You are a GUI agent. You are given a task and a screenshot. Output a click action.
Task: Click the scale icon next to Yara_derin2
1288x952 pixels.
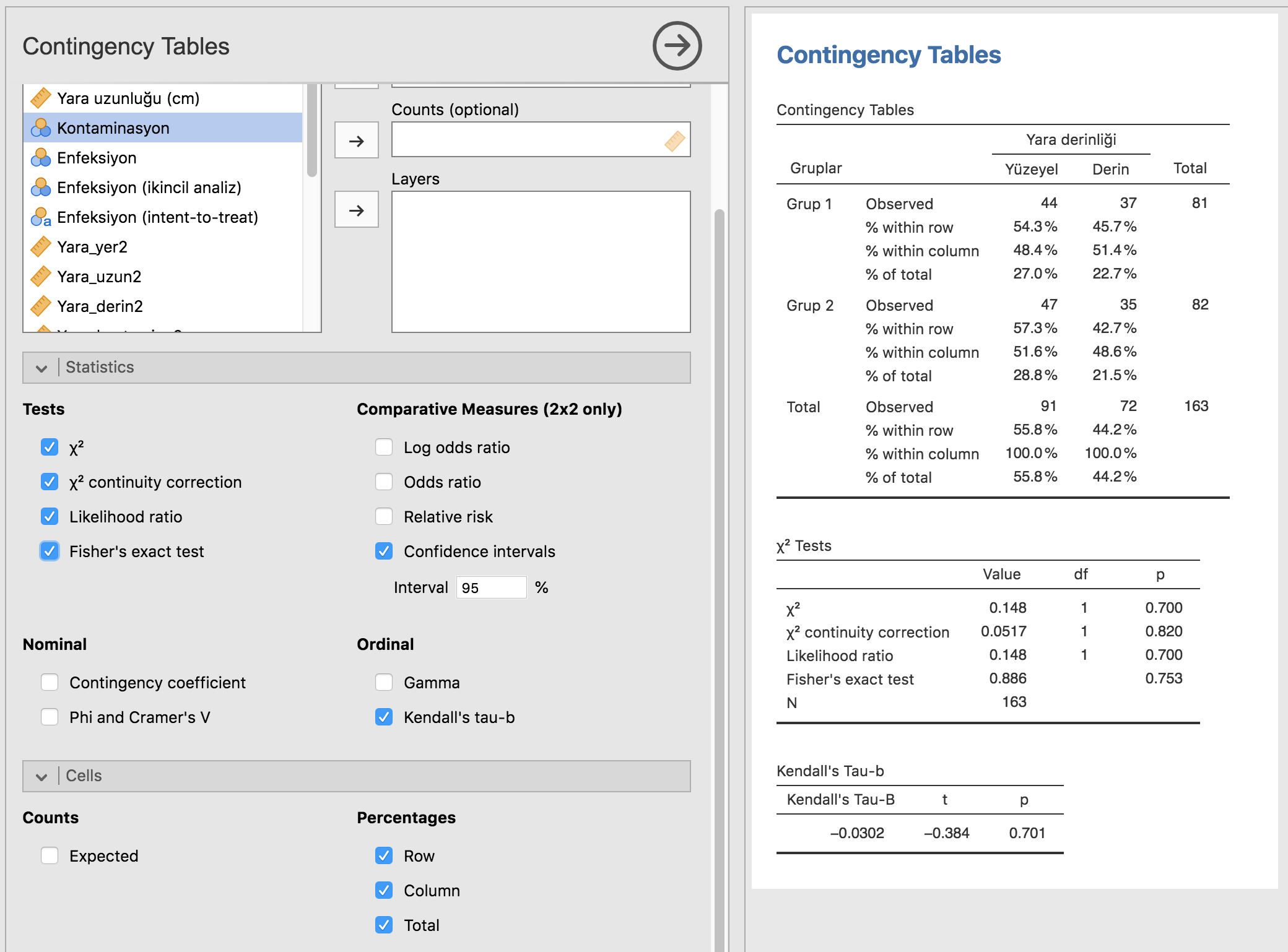41,306
